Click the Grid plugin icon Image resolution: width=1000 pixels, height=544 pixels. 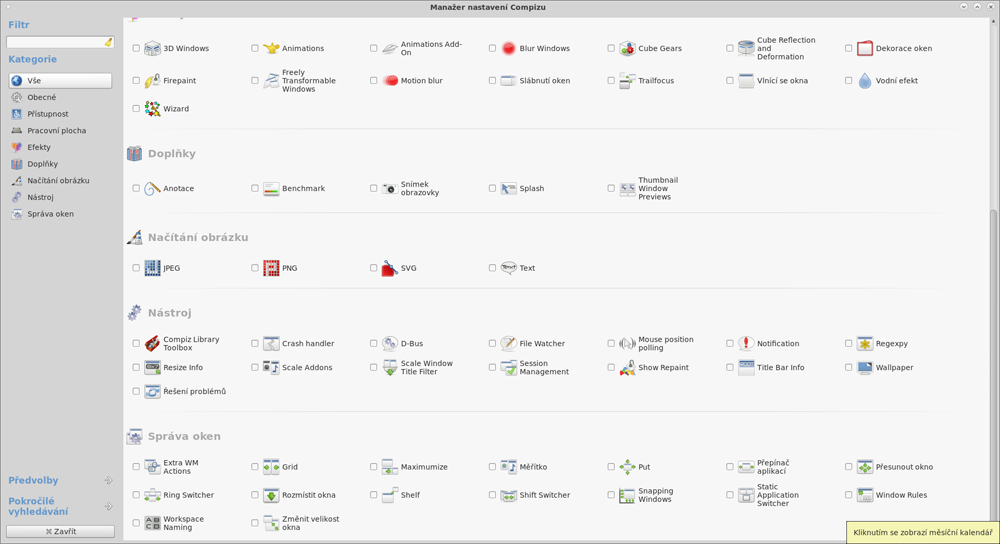271,467
